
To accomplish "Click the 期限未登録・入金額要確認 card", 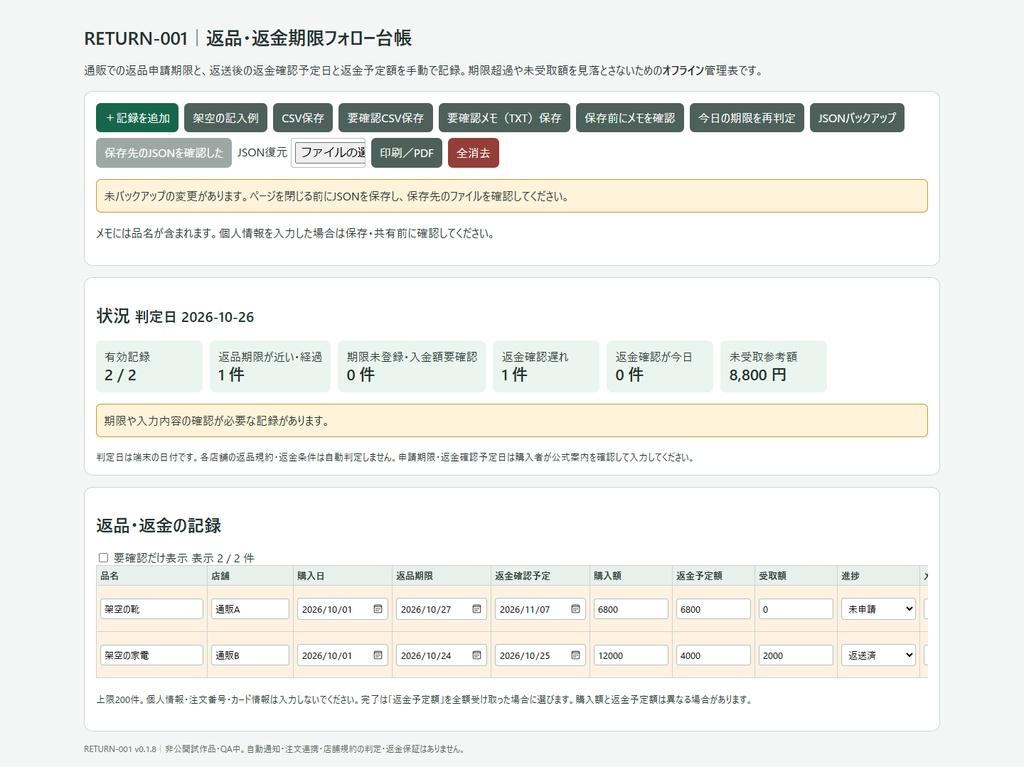I will (412, 367).
